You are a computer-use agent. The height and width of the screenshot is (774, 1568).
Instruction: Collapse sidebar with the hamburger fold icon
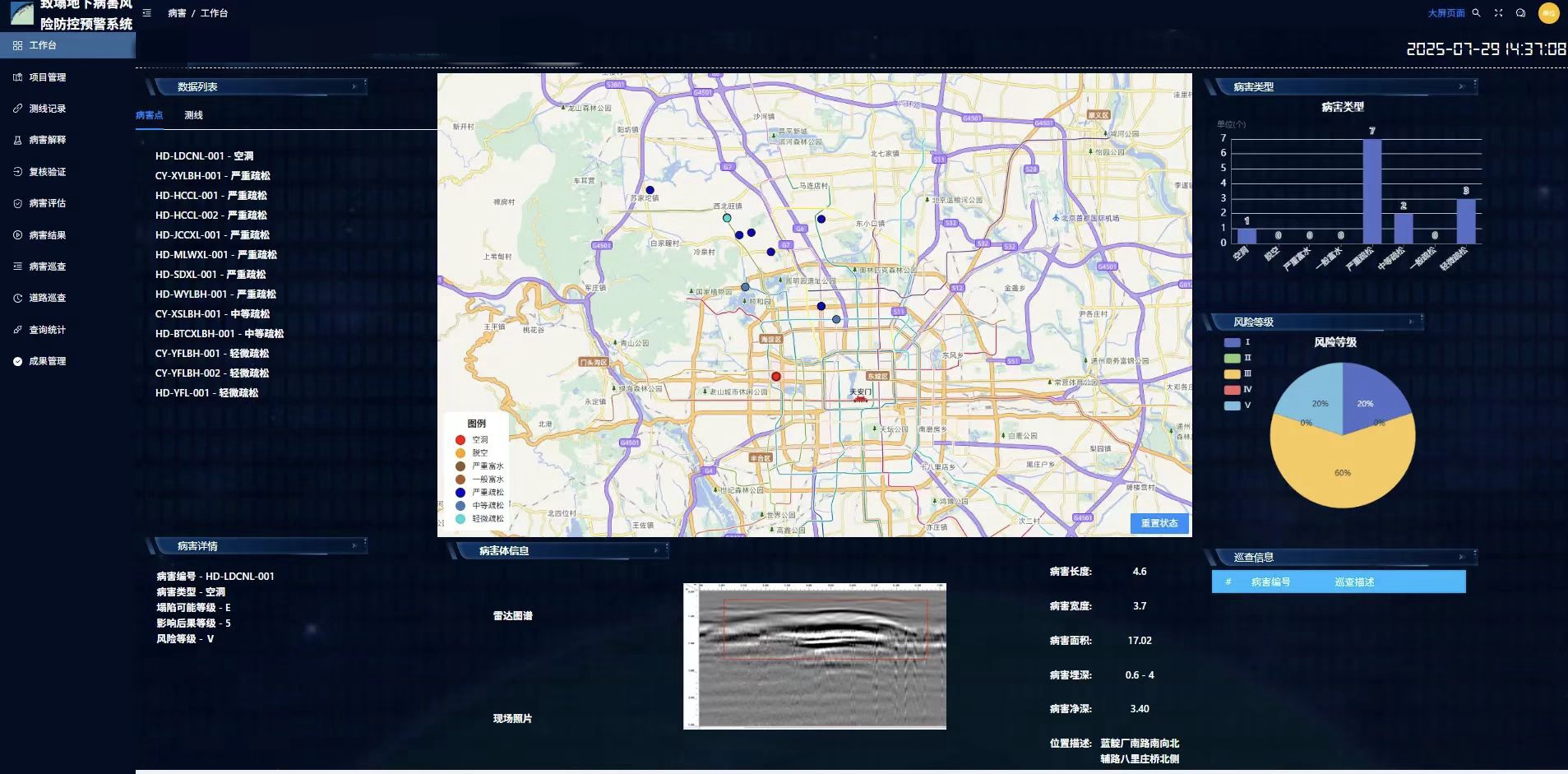tap(147, 13)
